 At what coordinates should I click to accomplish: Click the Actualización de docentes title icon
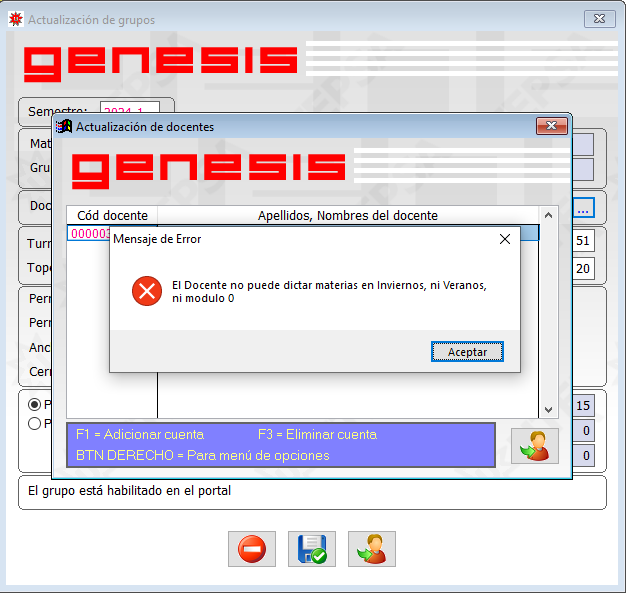tap(63, 126)
